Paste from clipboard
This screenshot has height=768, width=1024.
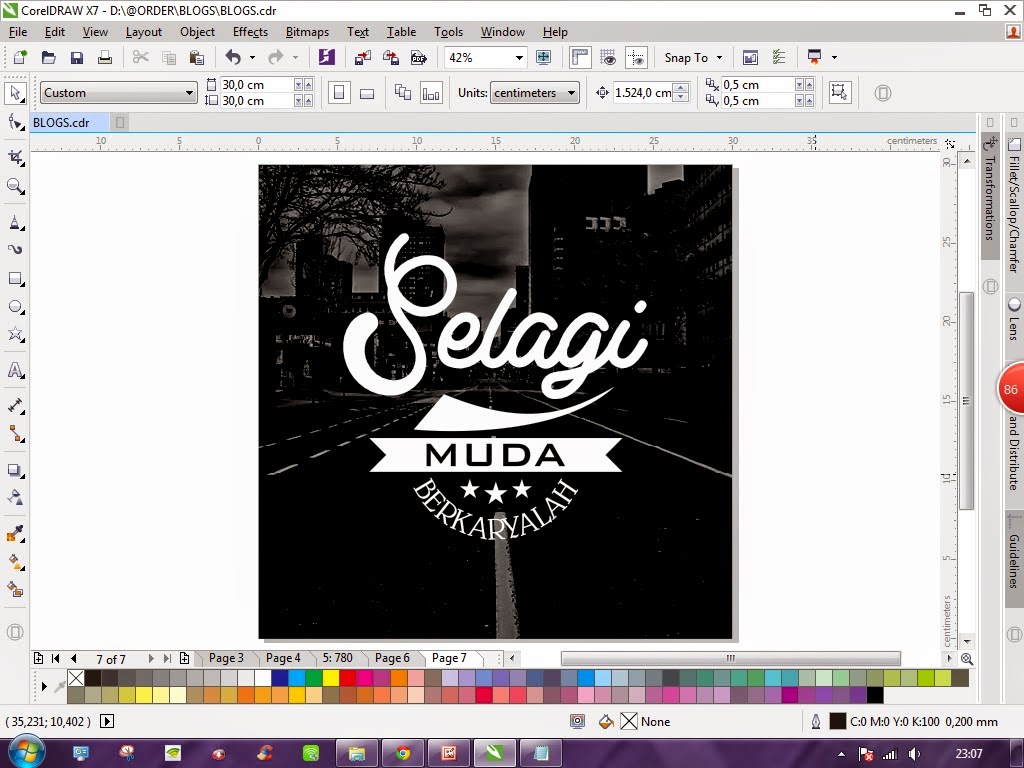click(196, 57)
